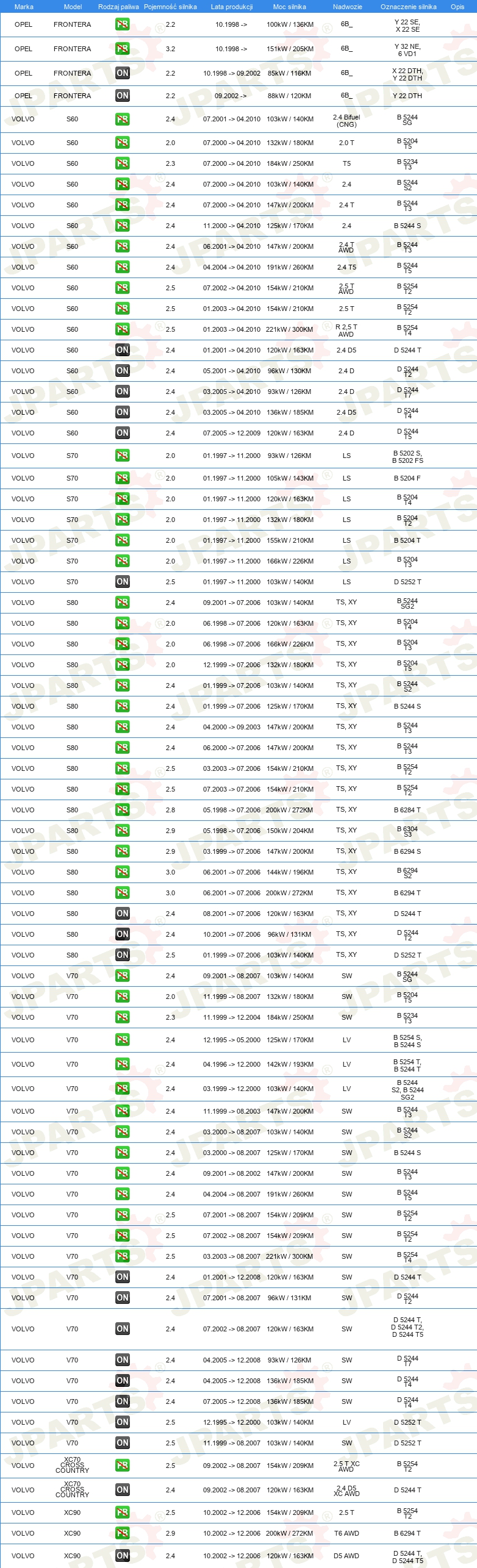Click petrol icon in V70 11.1999 -> 12.2004 row
477x1568 pixels.
click(x=122, y=1017)
